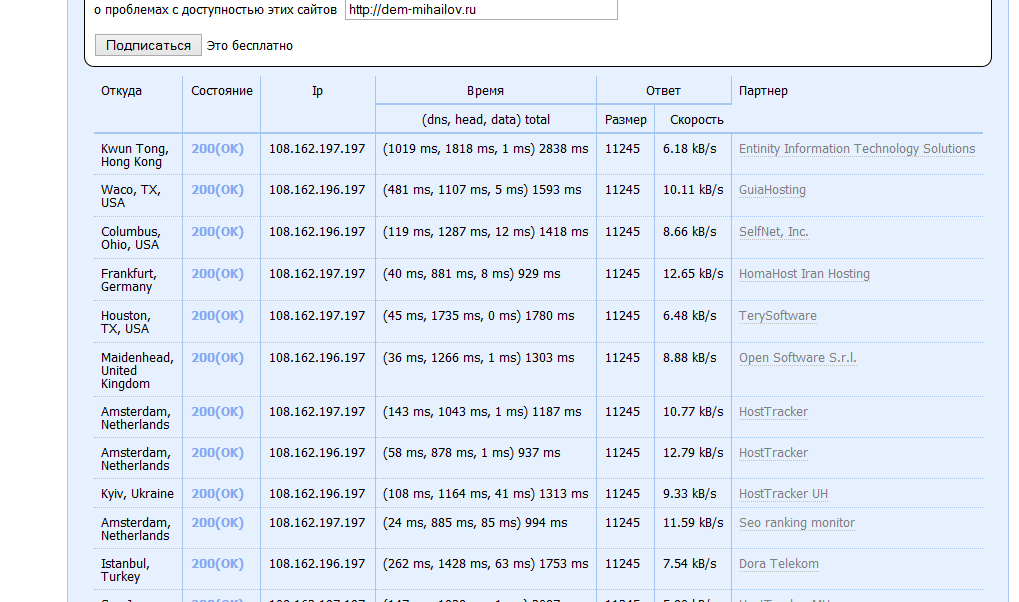Open the GuiaHosting partner link

772,190
